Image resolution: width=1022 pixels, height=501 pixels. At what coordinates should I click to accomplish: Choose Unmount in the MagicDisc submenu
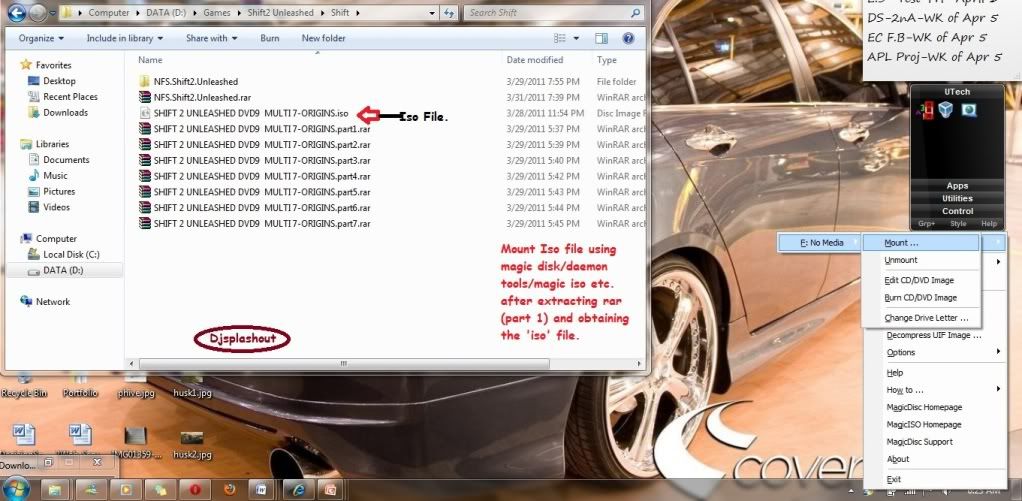[x=920, y=260]
